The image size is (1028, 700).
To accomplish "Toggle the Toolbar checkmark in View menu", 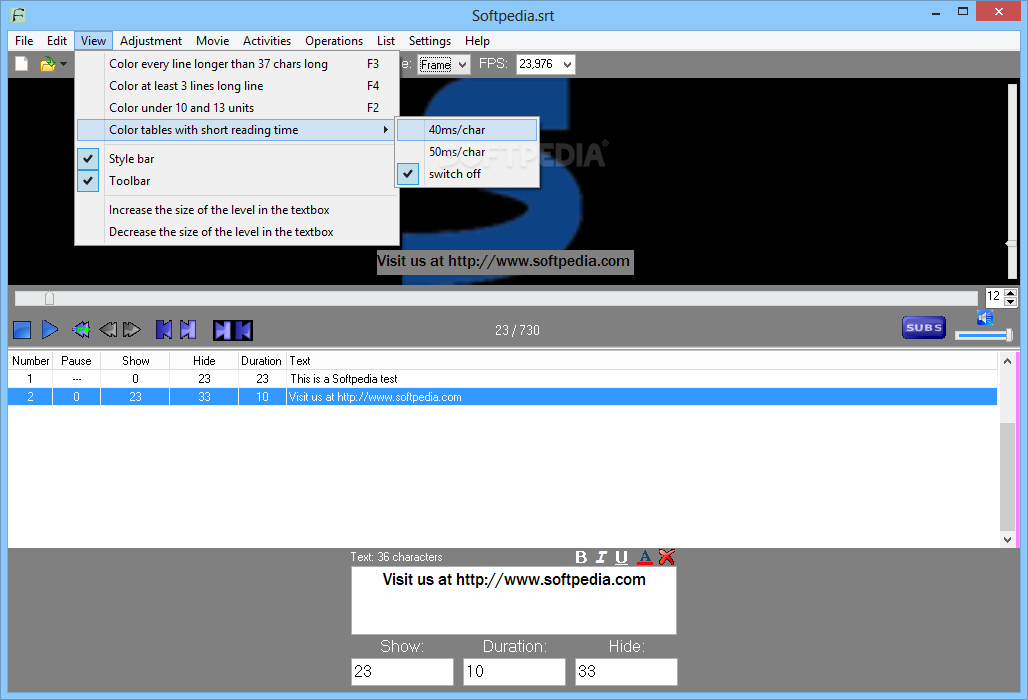I will pos(88,181).
